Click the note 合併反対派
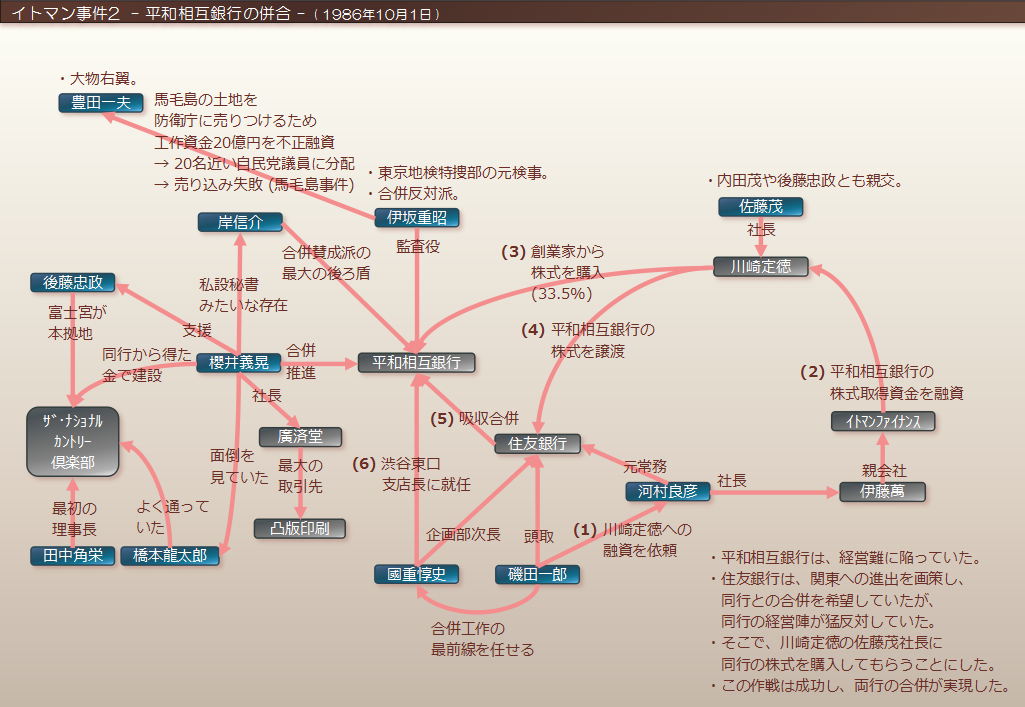The width and height of the screenshot is (1025, 707). (x=414, y=194)
